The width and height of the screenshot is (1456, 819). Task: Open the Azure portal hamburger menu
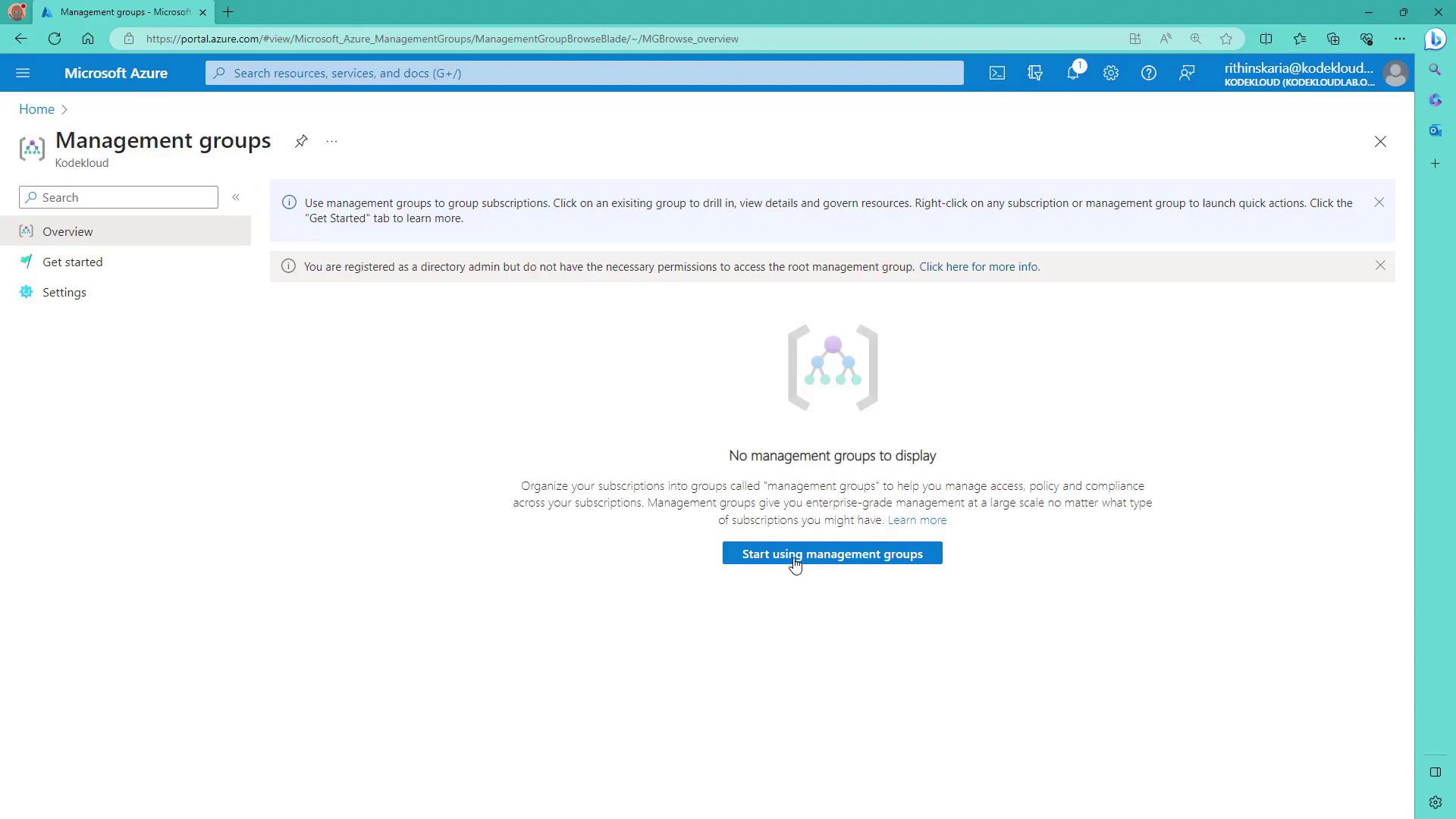coord(23,73)
